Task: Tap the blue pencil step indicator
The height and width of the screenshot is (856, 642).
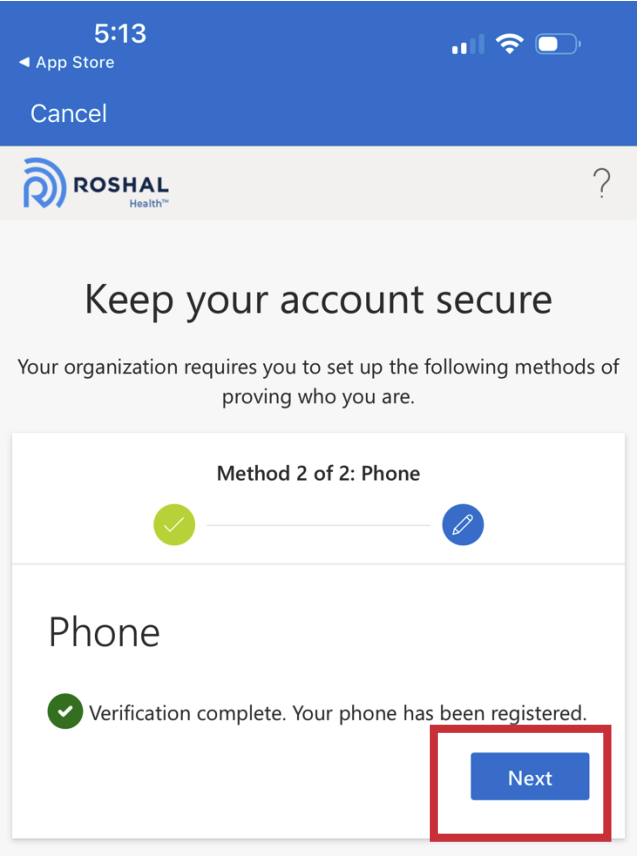Action: pyautogui.click(x=463, y=524)
